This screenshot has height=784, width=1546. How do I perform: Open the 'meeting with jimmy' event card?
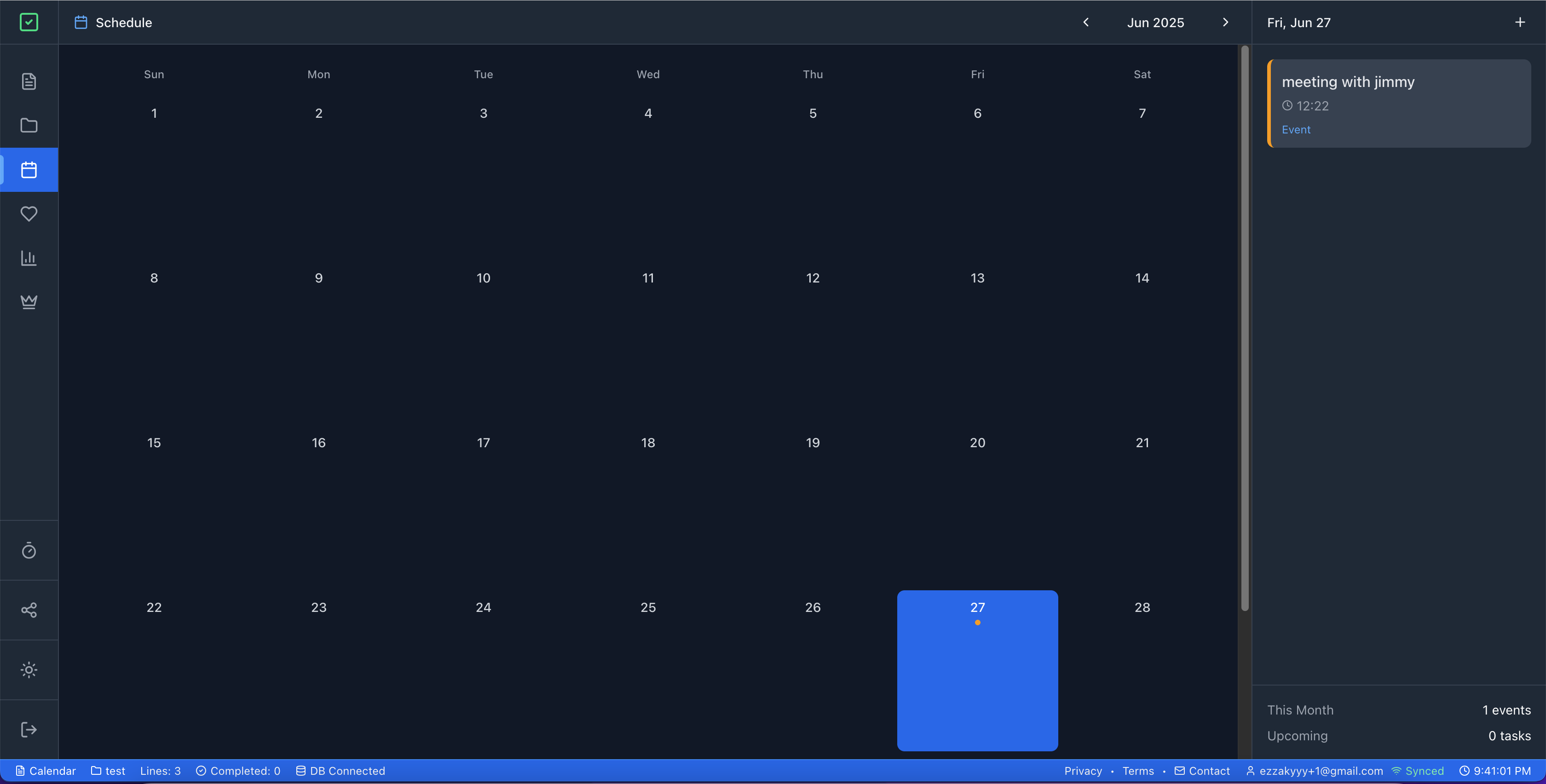point(1398,103)
